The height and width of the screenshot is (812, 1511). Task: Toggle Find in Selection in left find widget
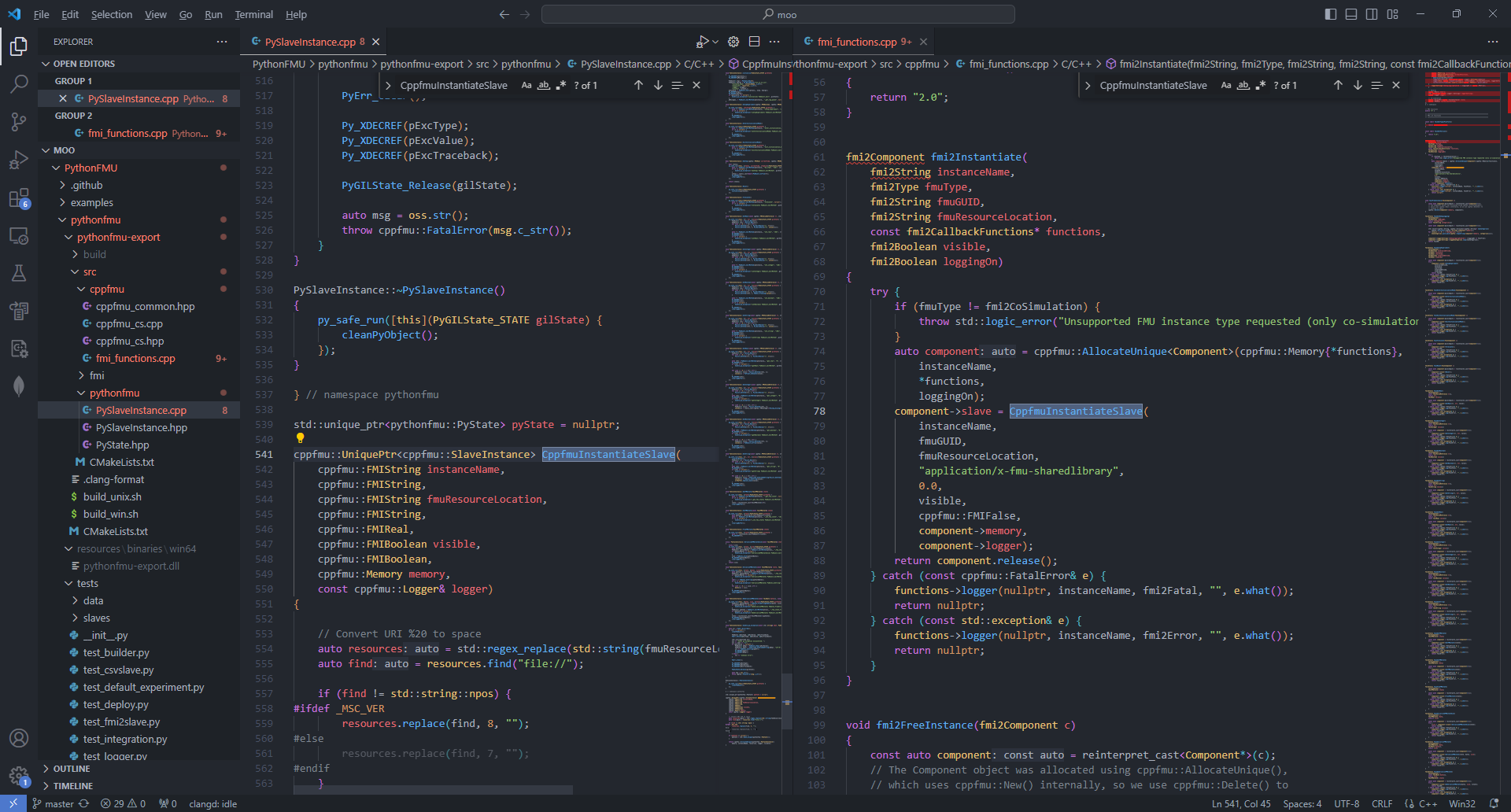tap(677, 85)
